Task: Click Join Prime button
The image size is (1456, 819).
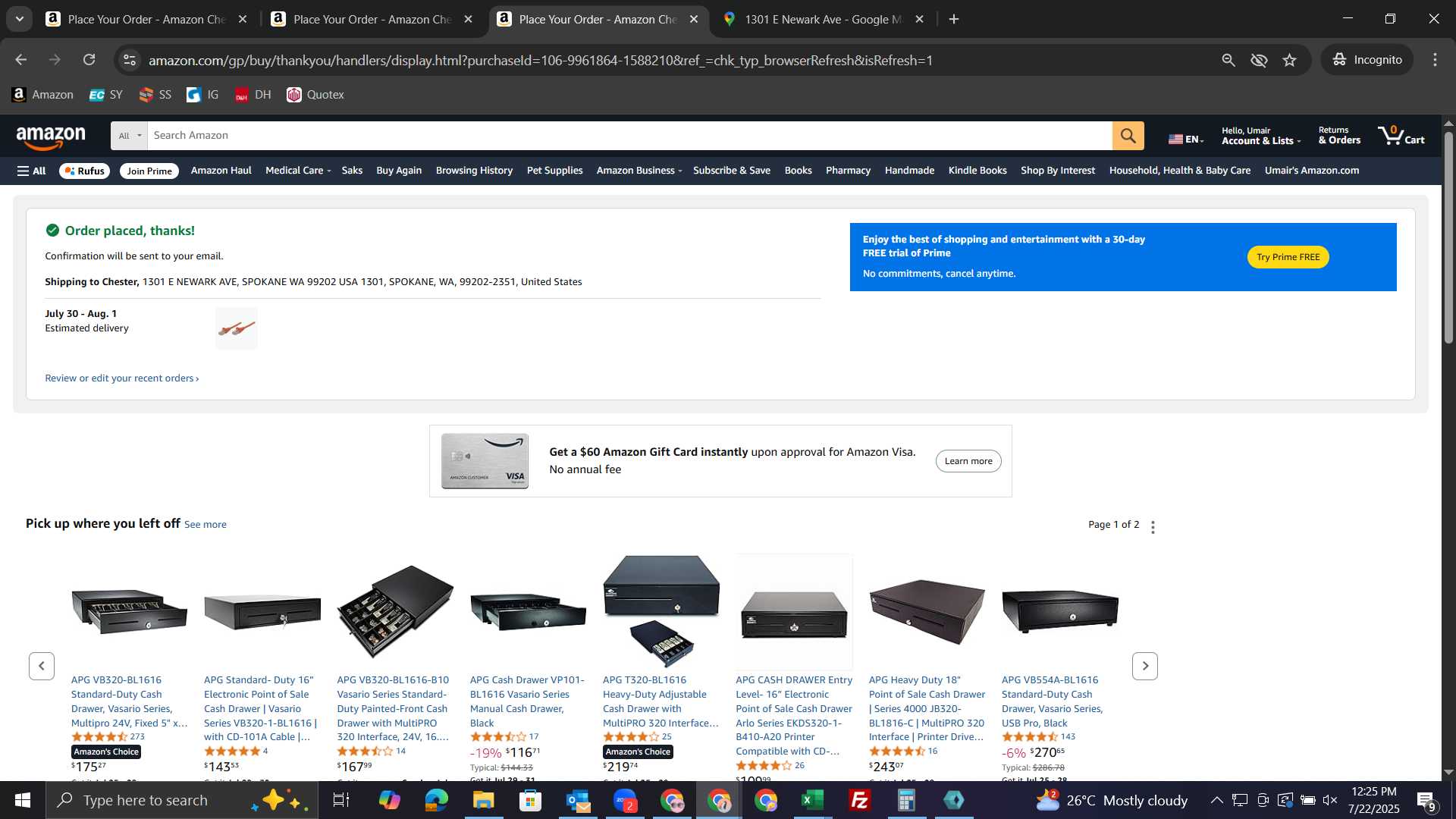Action: click(x=149, y=171)
